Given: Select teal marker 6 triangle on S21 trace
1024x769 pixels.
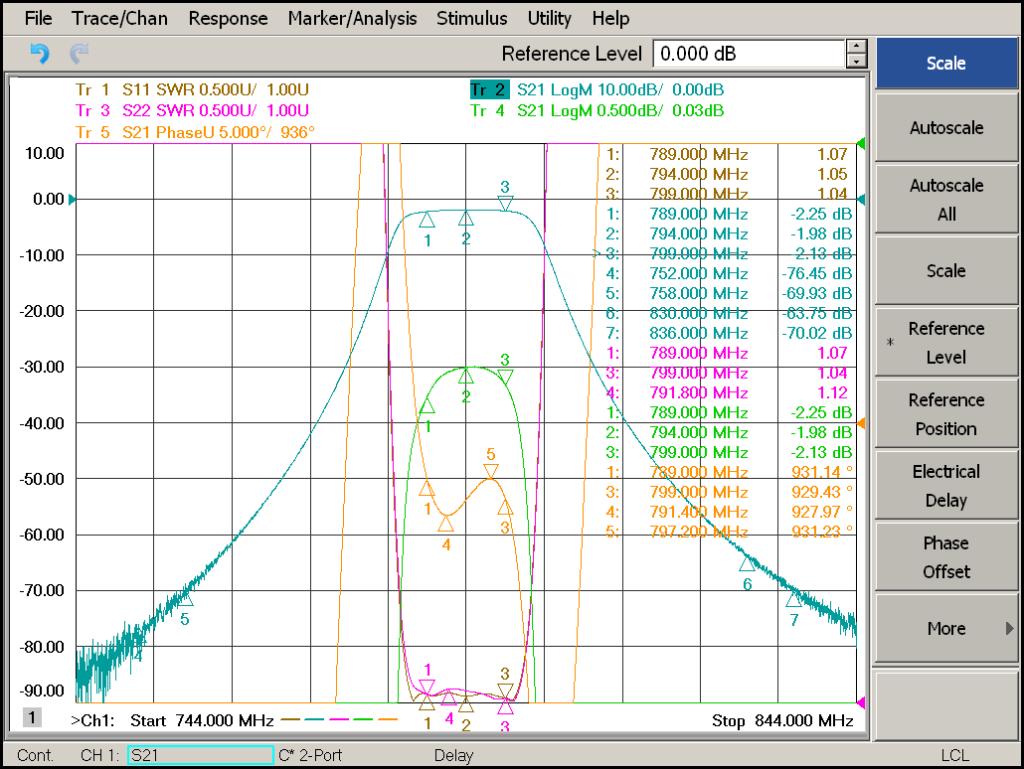Looking at the screenshot, I should coord(746,563).
